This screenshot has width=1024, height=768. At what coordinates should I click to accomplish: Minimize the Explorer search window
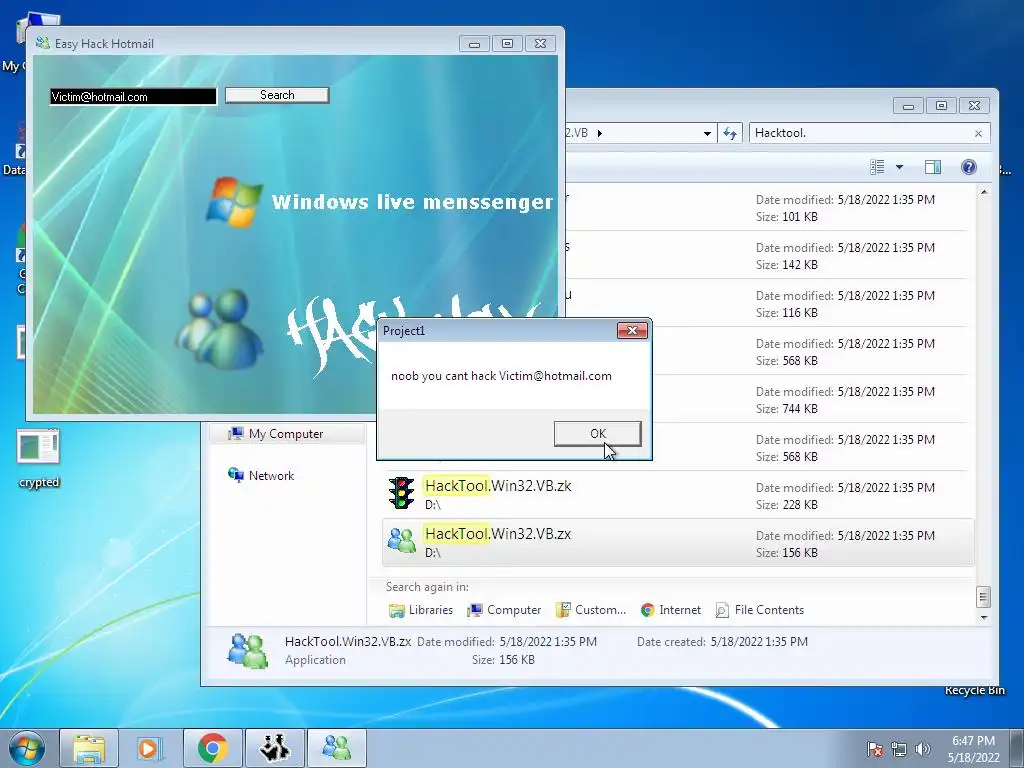(x=908, y=105)
